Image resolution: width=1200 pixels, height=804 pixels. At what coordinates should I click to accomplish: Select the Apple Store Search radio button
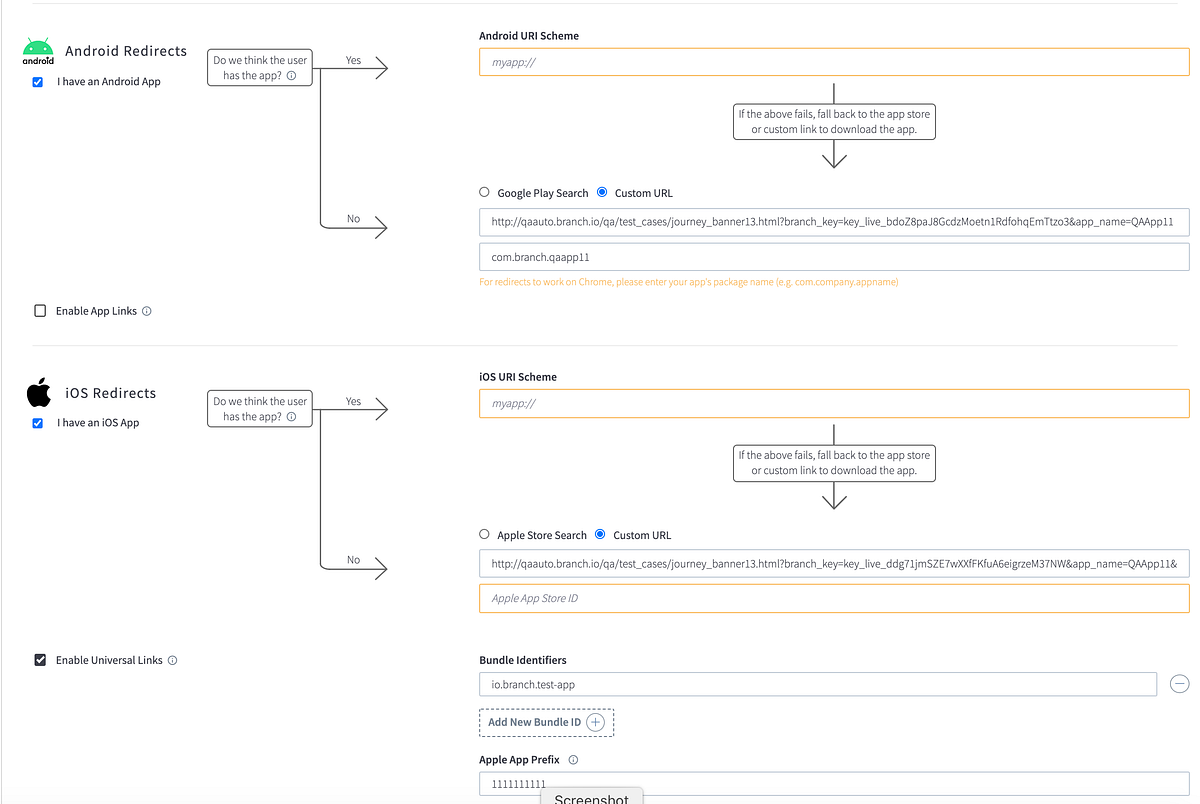point(484,534)
